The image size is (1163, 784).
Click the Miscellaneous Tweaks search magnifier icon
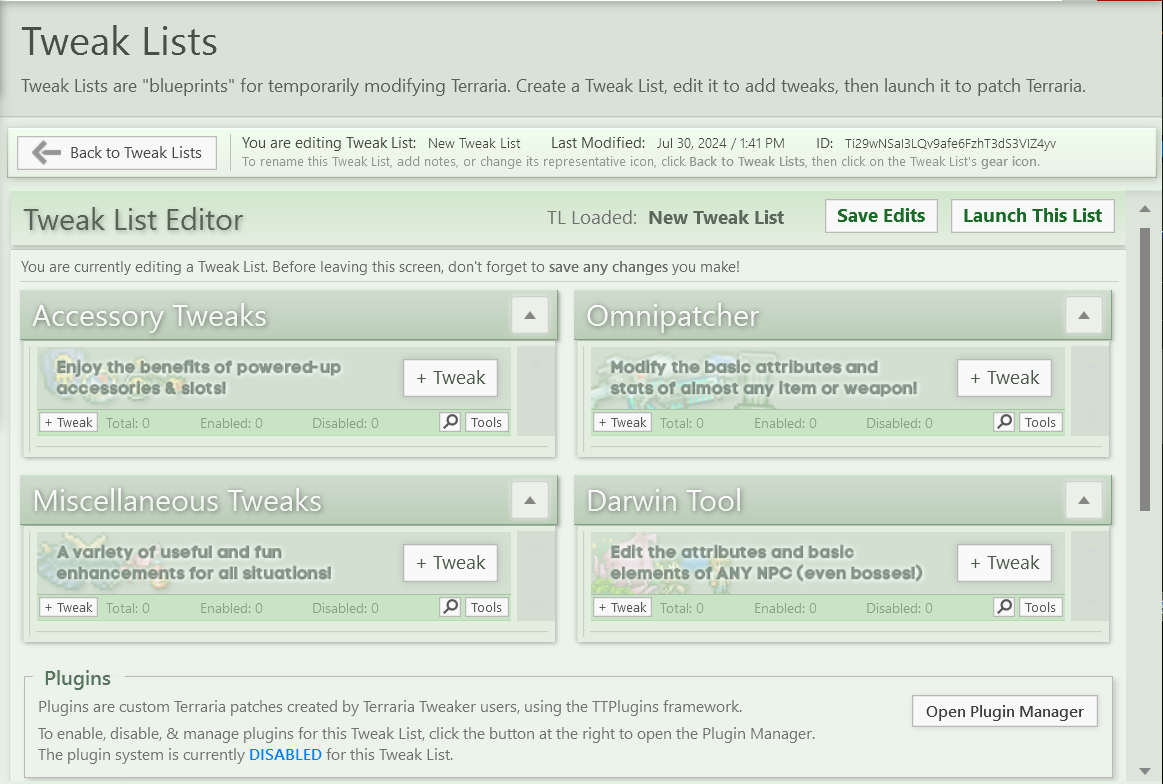[450, 607]
